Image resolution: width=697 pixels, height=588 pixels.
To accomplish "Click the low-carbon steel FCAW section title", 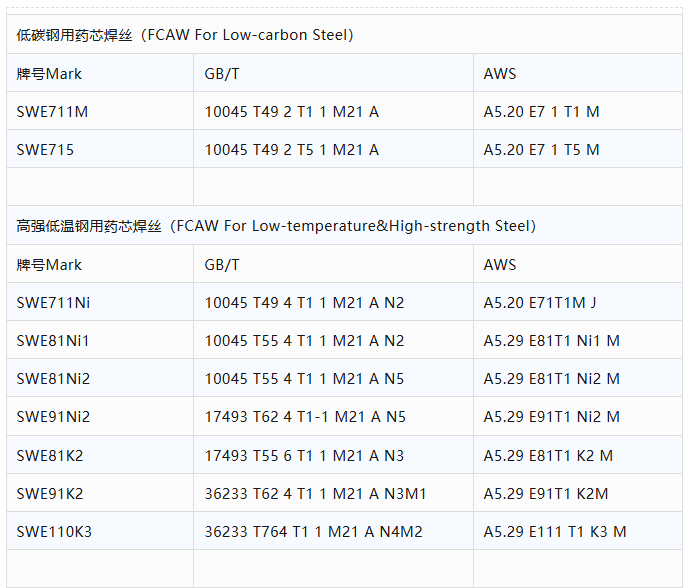I will point(185,35).
